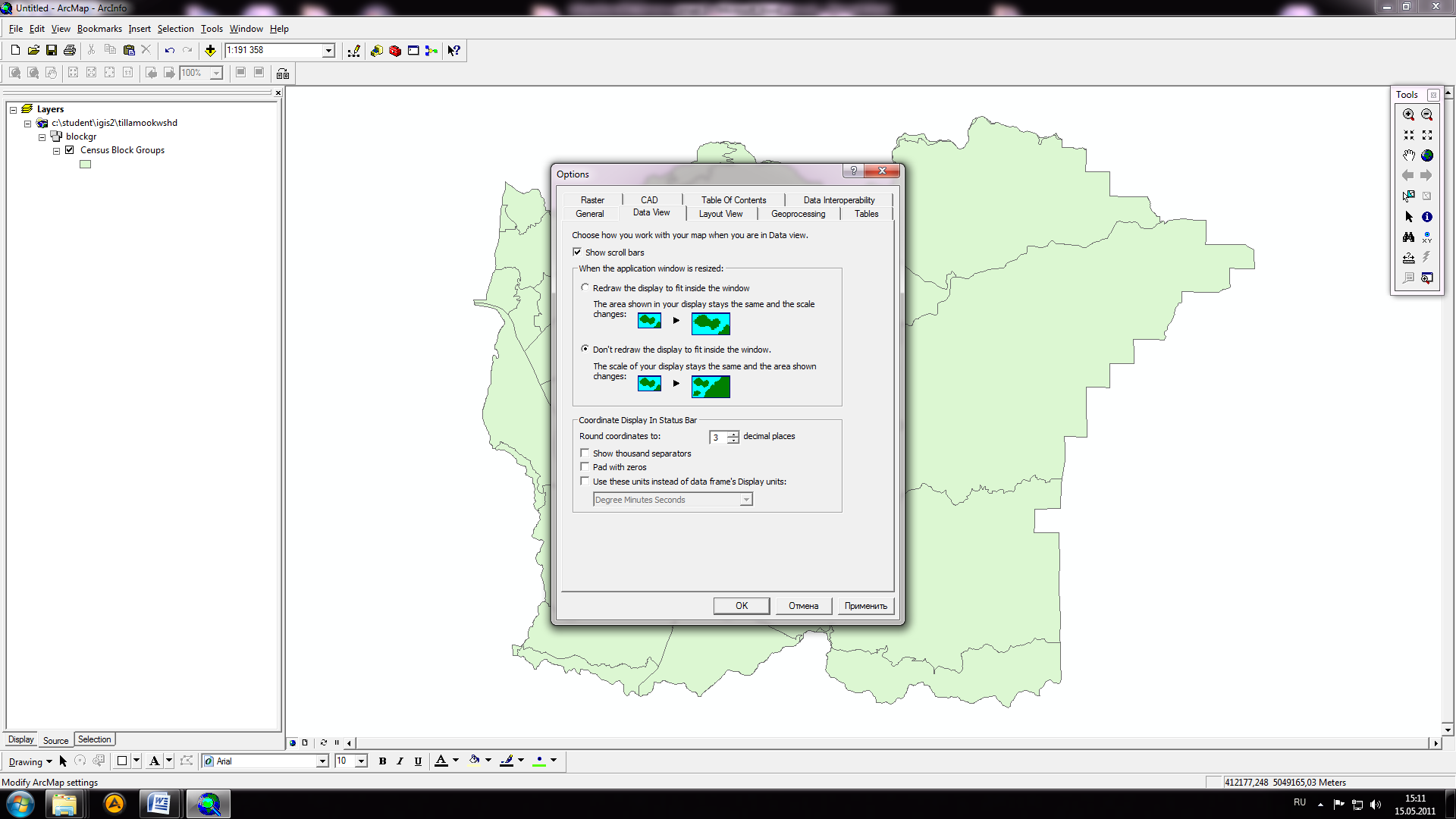This screenshot has width=1456, height=819.
Task: Select the Zoom In tool in Tools palette
Action: pyautogui.click(x=1409, y=115)
